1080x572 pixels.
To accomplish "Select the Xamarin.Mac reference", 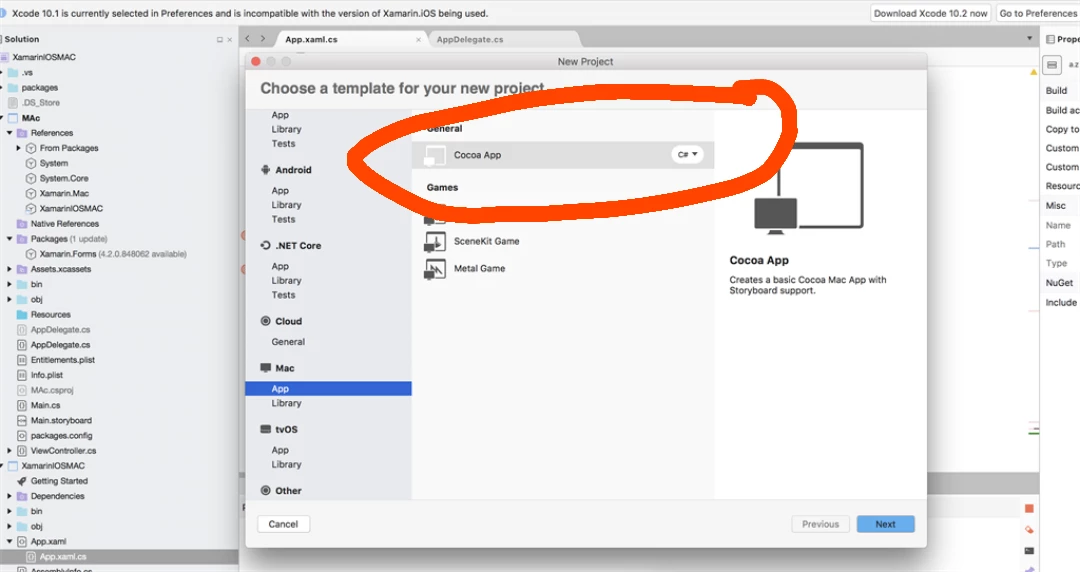I will pyautogui.click(x=64, y=194).
